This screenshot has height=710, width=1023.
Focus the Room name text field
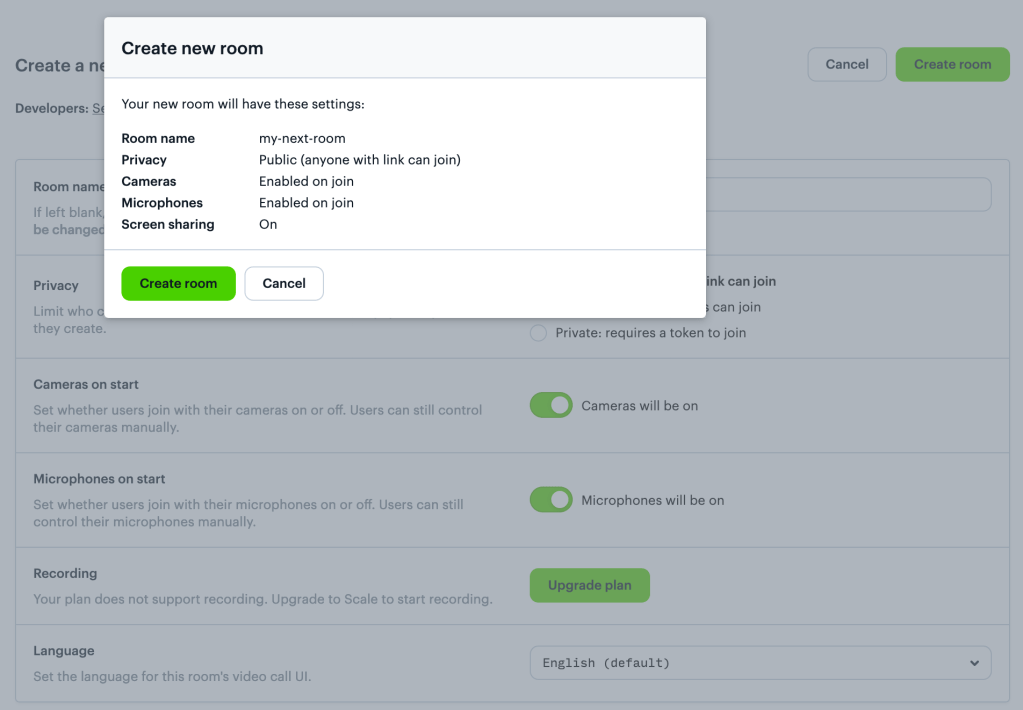click(x=848, y=194)
